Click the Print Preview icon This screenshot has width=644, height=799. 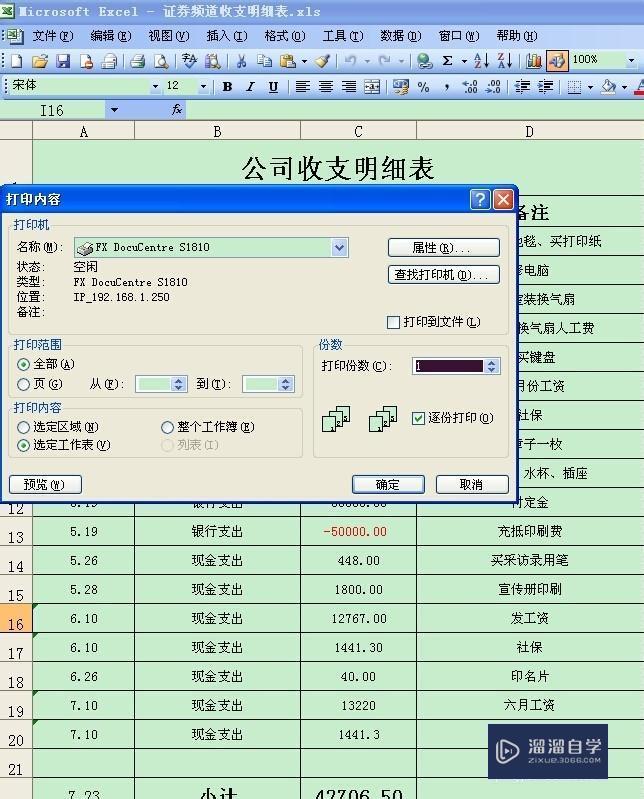[x=161, y=62]
